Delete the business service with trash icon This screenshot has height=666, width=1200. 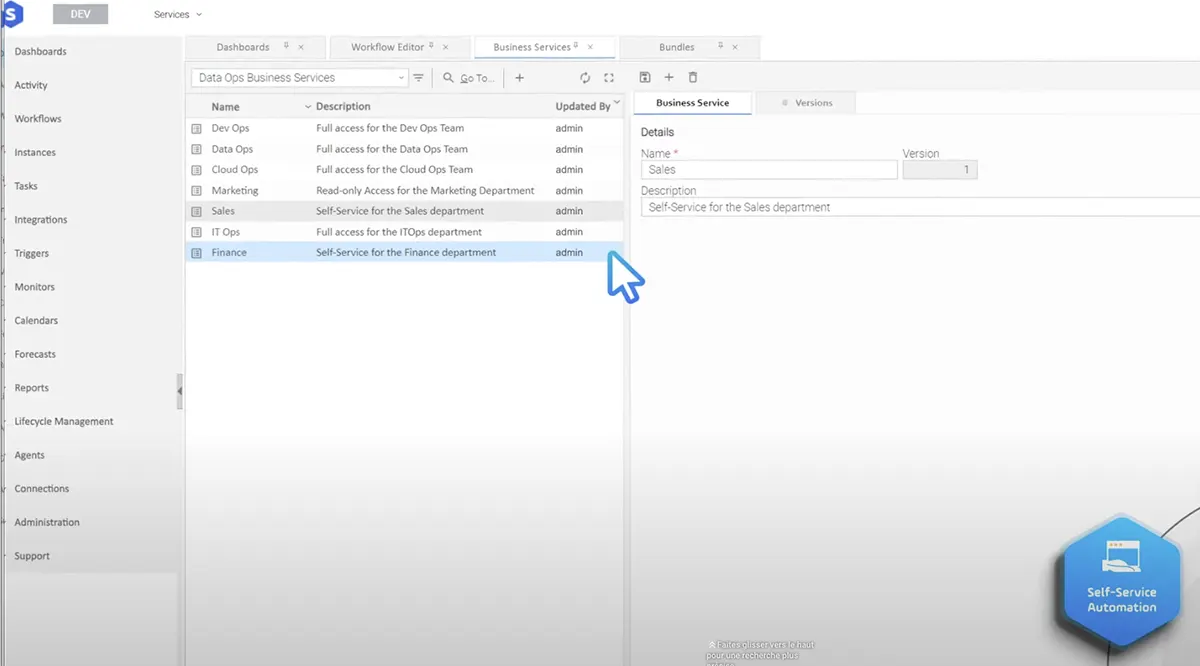point(693,78)
